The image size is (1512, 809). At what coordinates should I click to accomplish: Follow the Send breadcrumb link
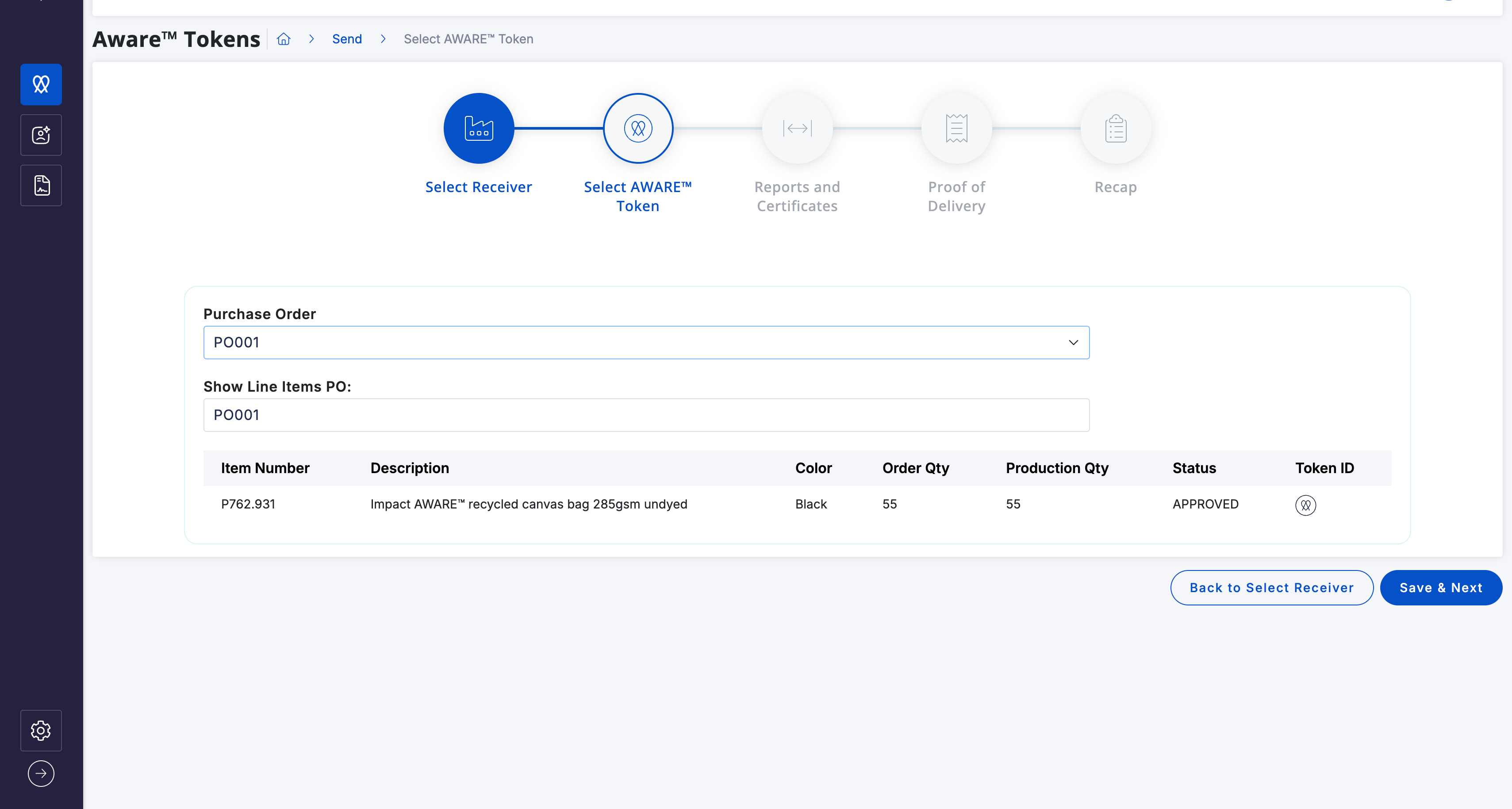tap(347, 39)
